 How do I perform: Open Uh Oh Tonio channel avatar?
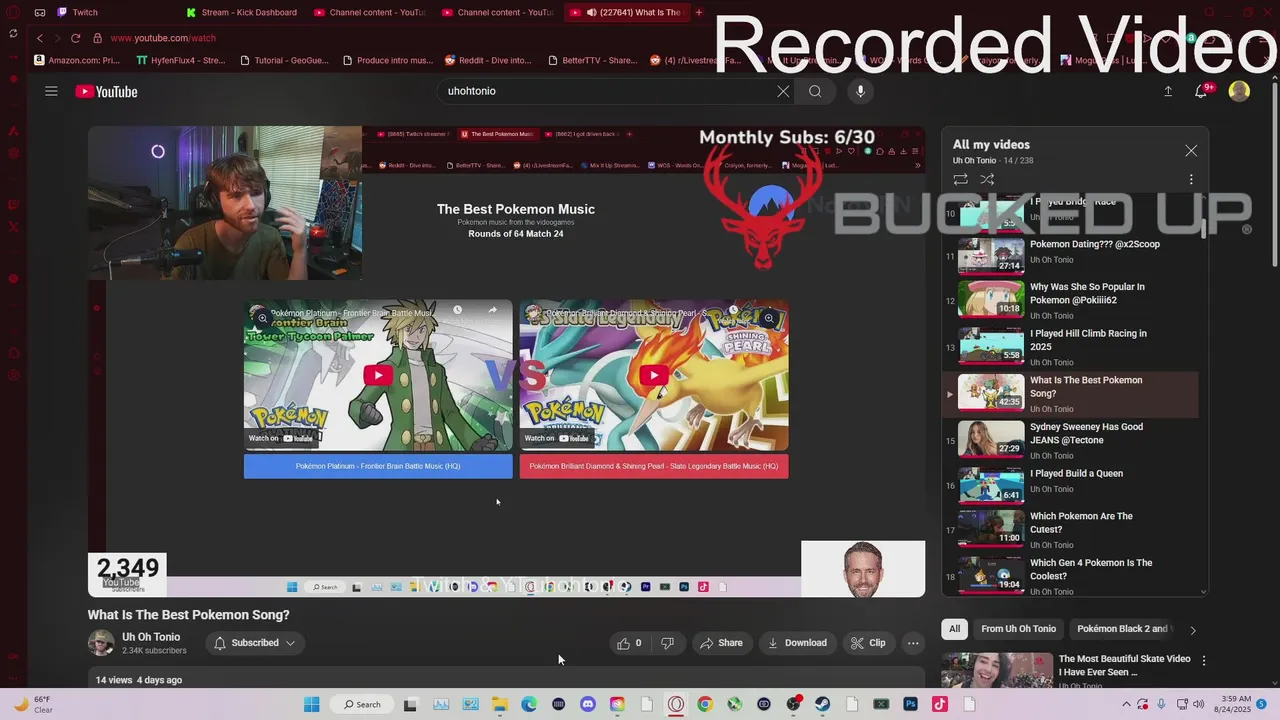[x=101, y=643]
